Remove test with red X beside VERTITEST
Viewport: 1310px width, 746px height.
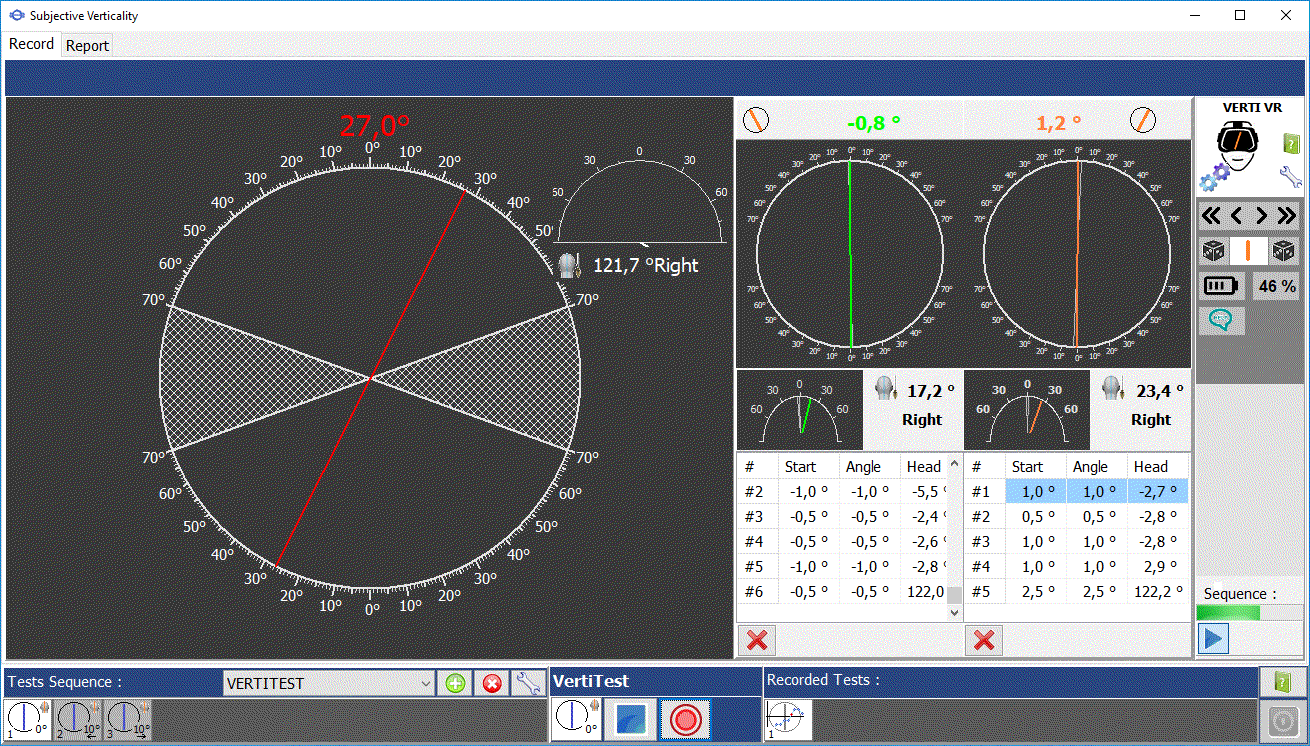pos(492,683)
